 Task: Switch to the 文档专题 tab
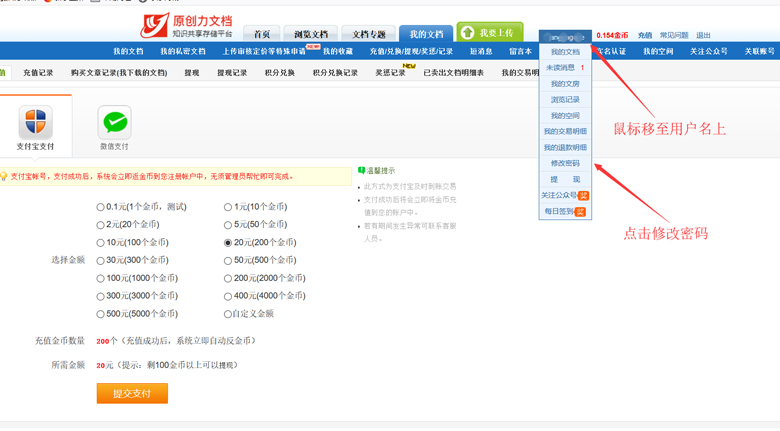click(x=369, y=34)
